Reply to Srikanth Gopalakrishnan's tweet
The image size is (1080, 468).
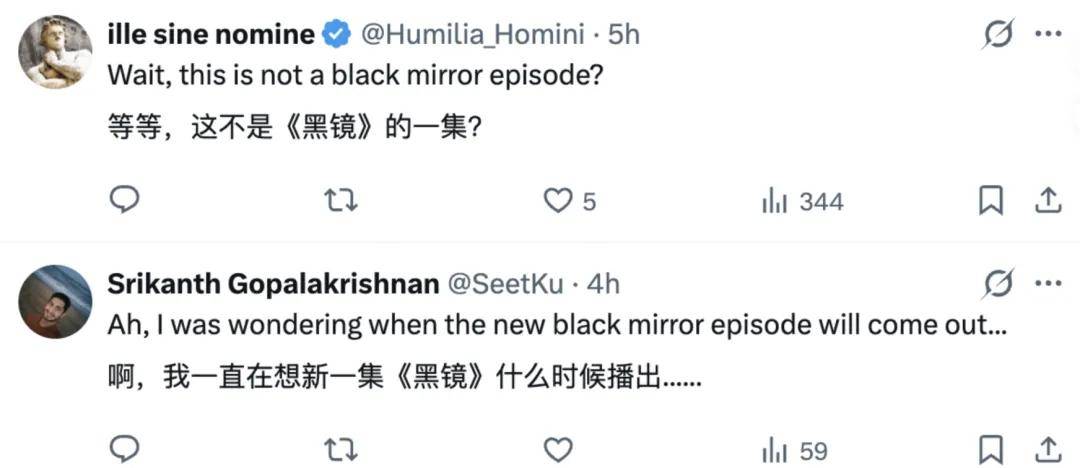pyautogui.click(x=123, y=449)
